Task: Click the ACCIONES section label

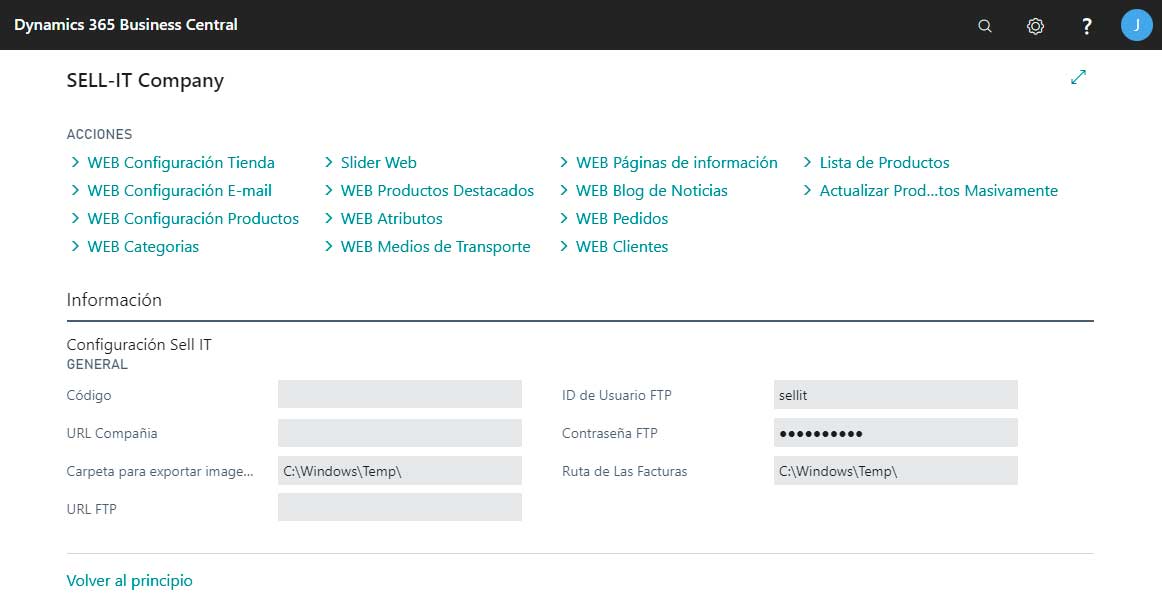Action: pyautogui.click(x=99, y=134)
